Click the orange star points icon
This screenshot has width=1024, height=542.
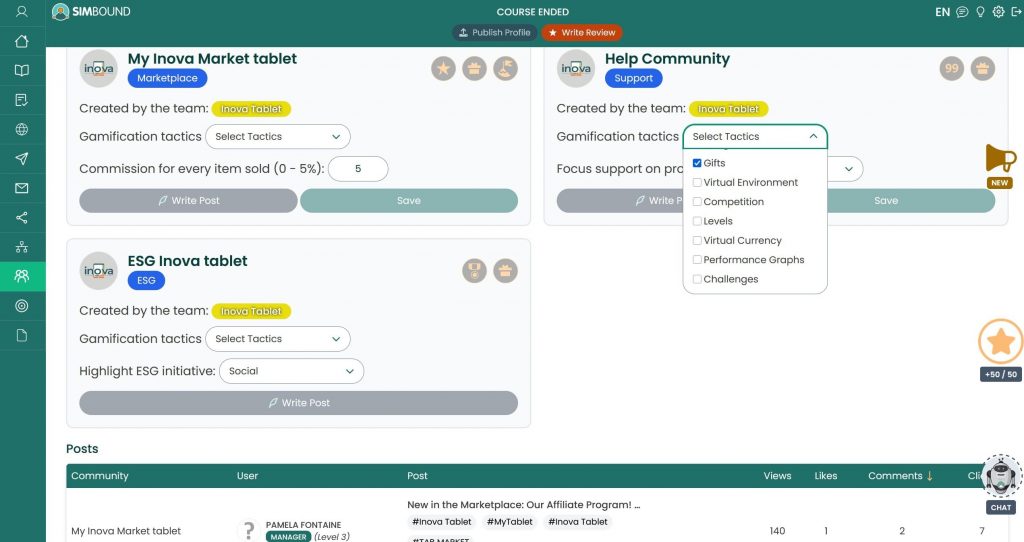pos(1000,342)
